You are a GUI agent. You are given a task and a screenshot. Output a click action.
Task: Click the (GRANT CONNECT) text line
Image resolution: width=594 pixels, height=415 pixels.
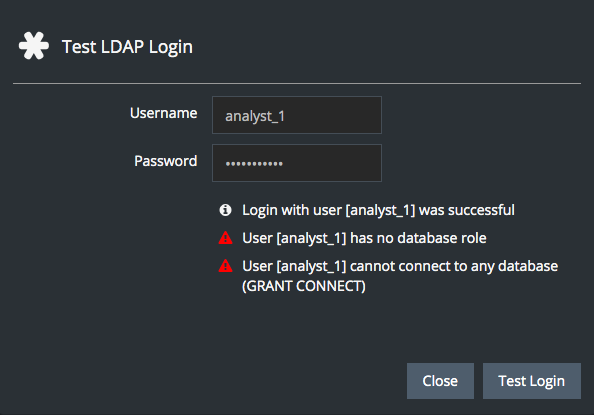pos(304,286)
